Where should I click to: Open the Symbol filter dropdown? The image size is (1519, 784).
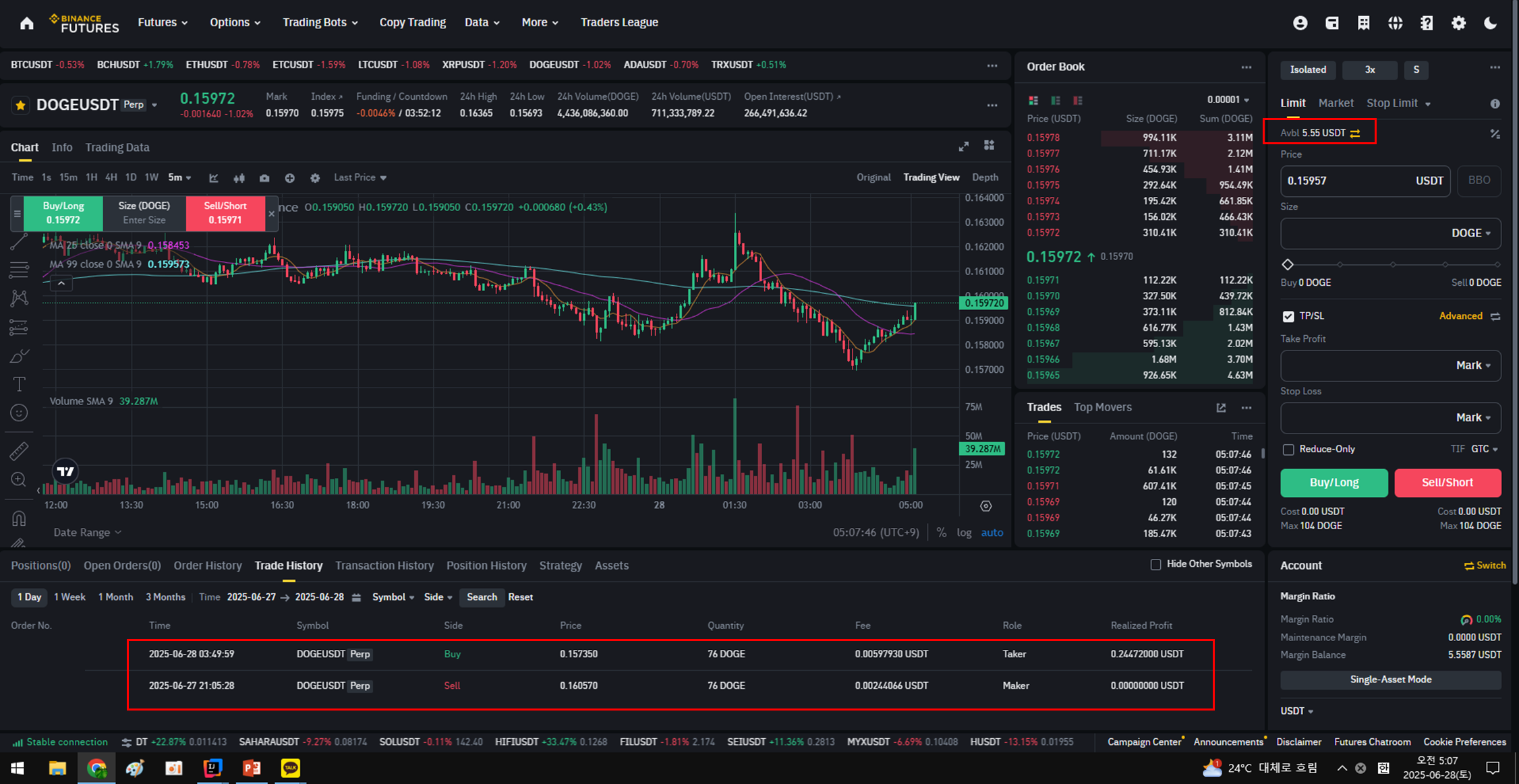393,597
